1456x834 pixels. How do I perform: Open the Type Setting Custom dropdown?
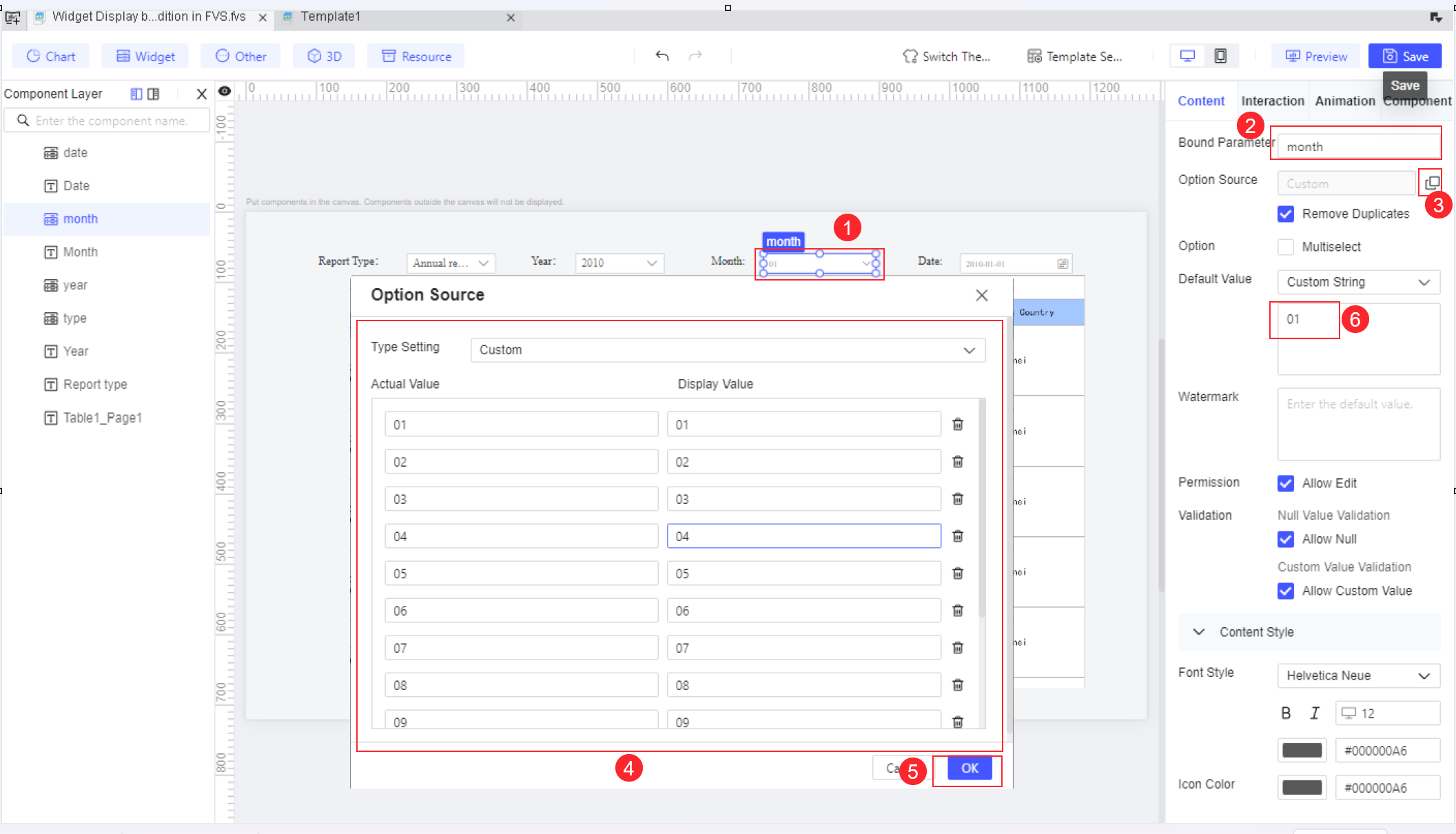(x=728, y=349)
